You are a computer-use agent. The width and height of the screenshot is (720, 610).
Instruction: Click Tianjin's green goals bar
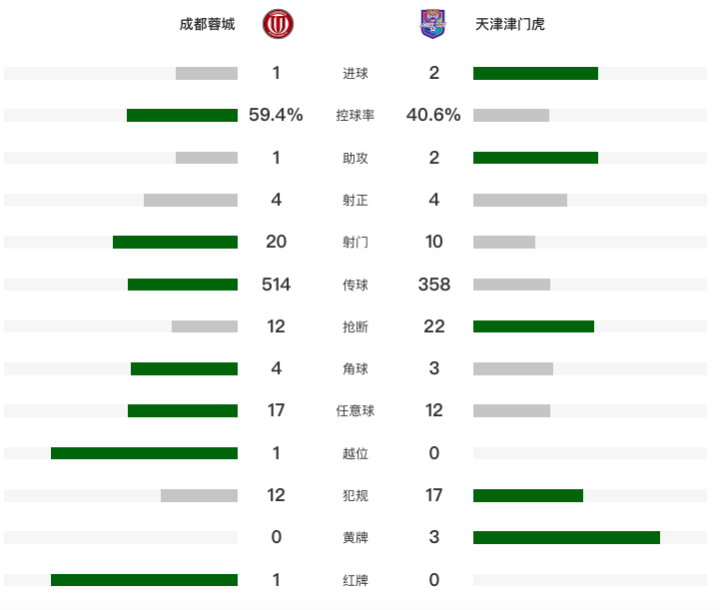(535, 73)
